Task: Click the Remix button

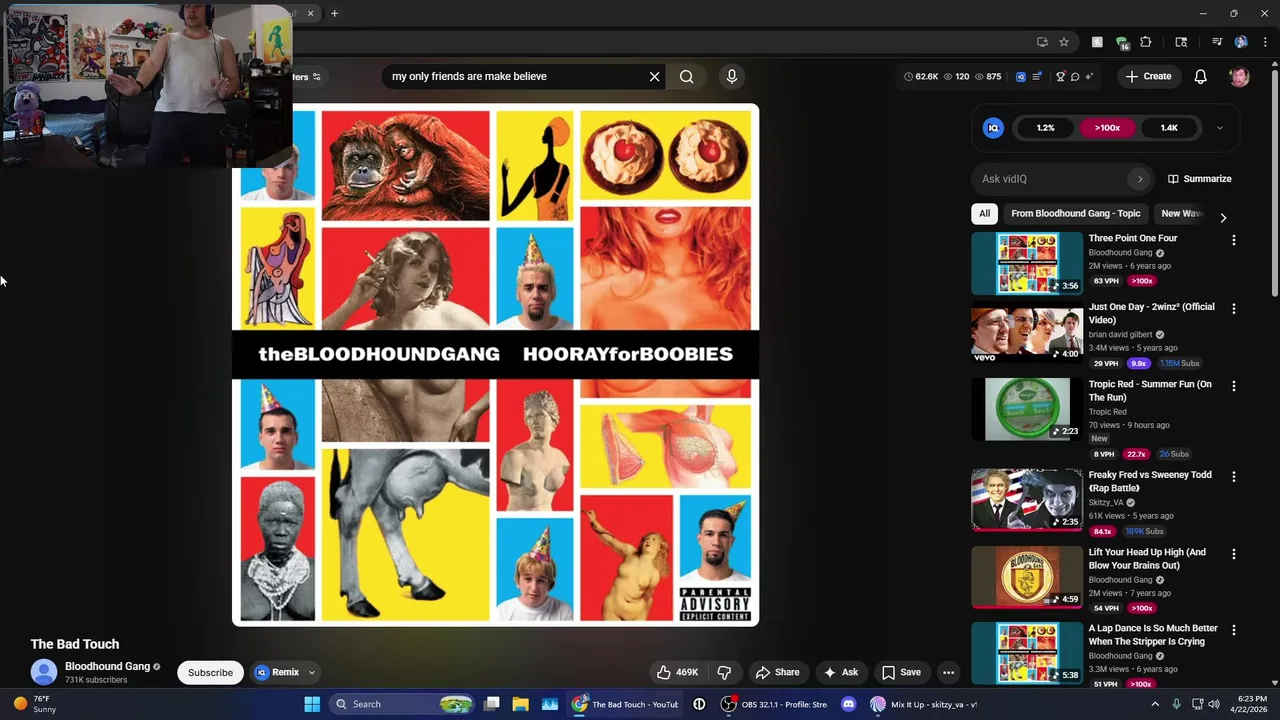Action: point(277,672)
